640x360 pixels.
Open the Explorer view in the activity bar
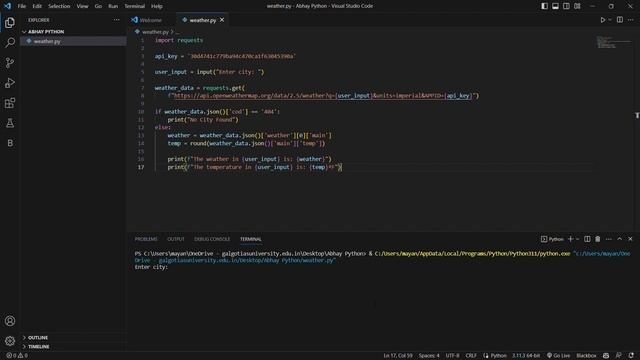pyautogui.click(x=10, y=23)
